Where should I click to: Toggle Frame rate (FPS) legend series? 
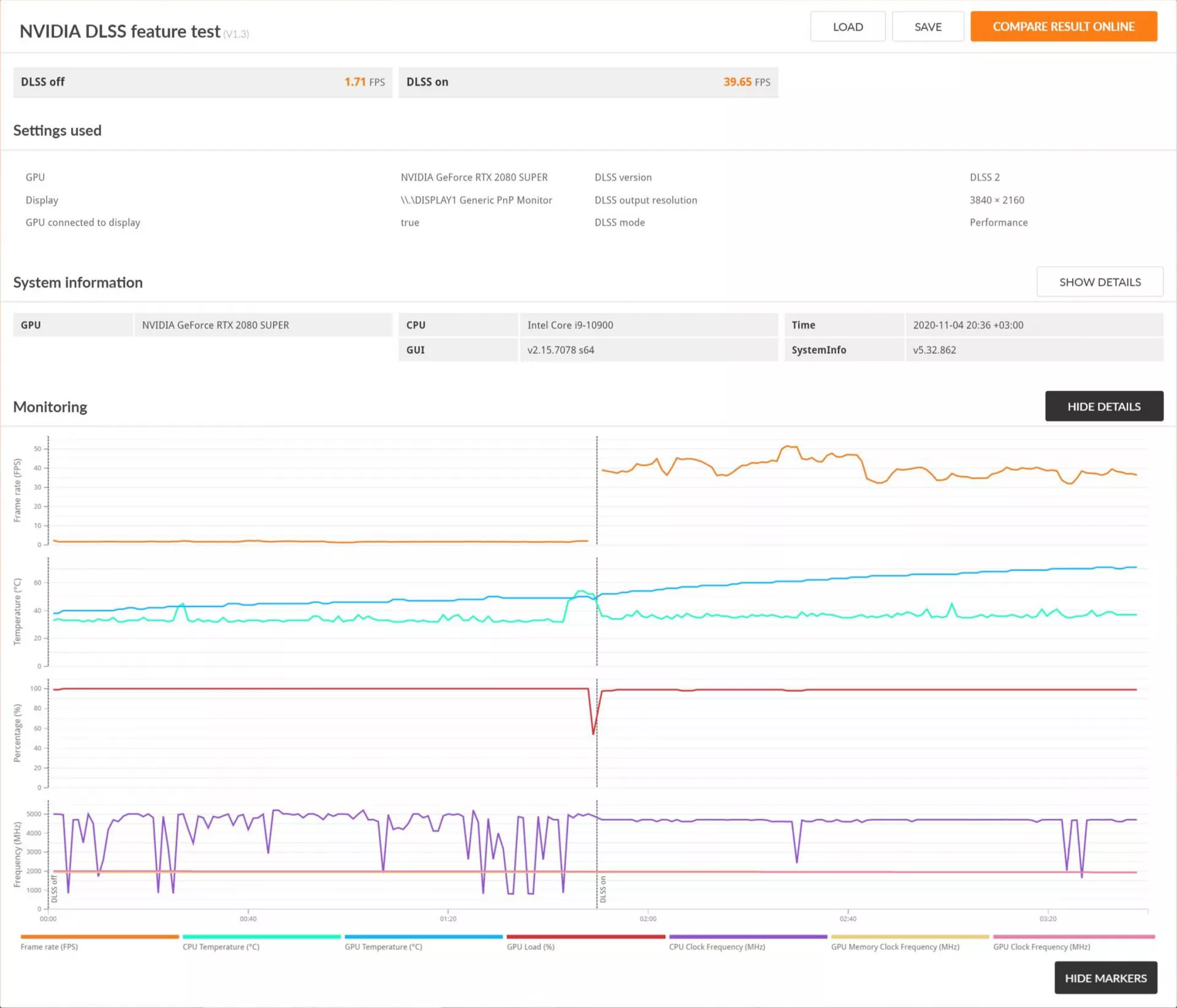99,942
